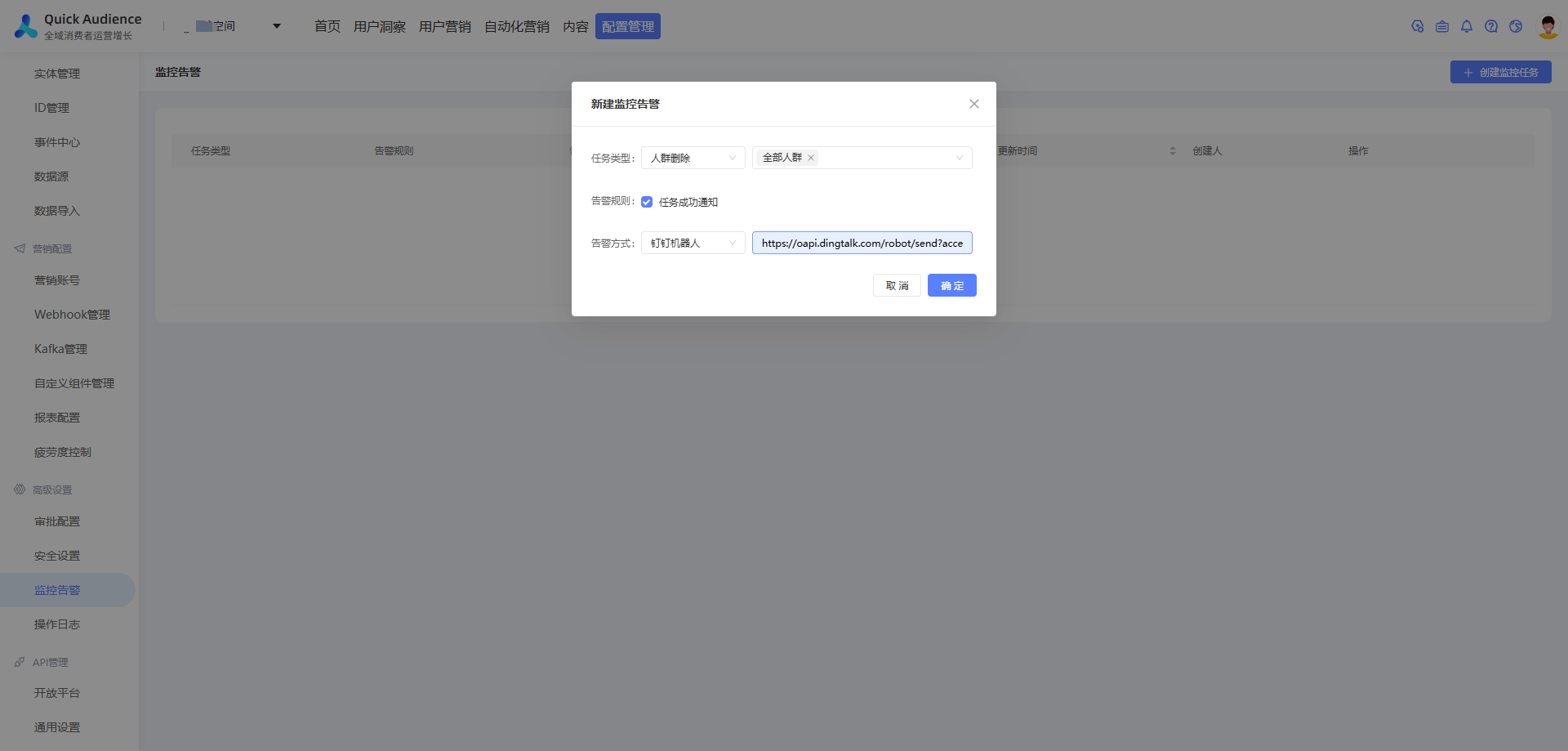Open the 人群删除 task type dropdown
Viewport: 1568px width, 751px height.
tap(693, 158)
